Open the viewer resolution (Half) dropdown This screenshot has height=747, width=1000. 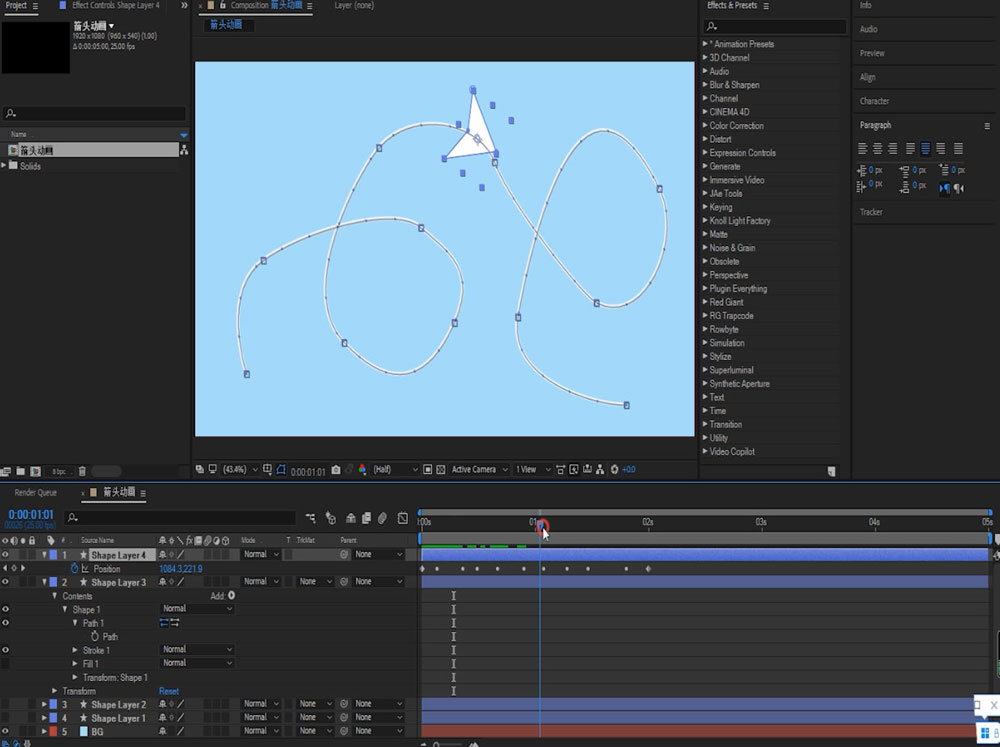point(395,469)
